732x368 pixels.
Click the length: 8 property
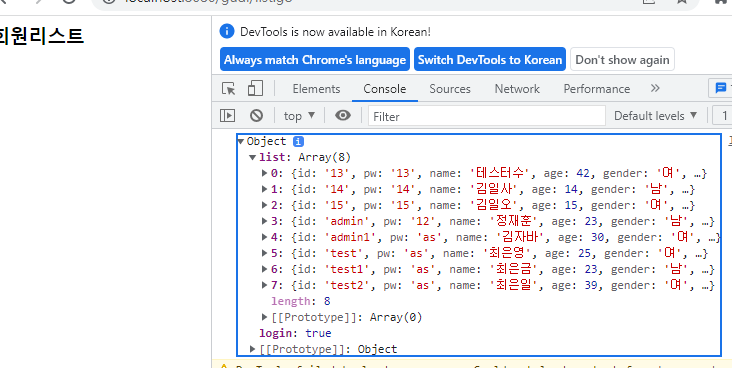click(301, 301)
